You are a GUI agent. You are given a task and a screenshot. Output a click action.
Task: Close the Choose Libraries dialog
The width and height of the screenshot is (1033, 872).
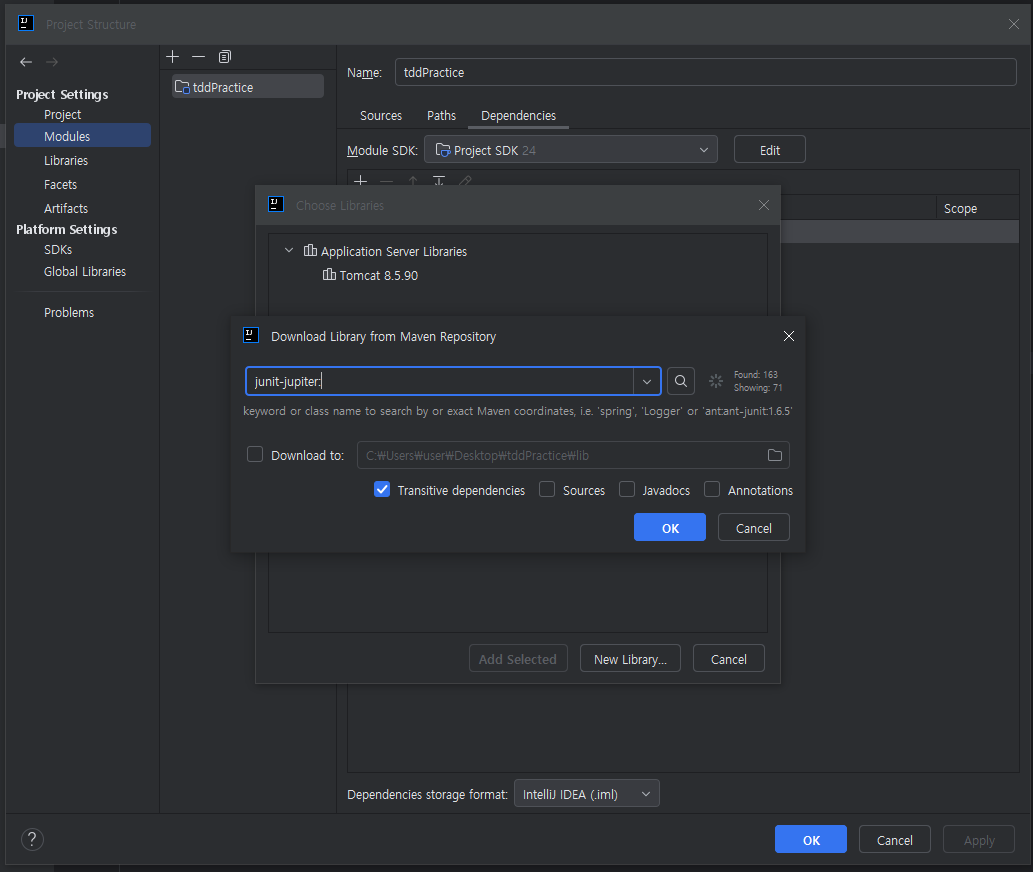point(764,205)
